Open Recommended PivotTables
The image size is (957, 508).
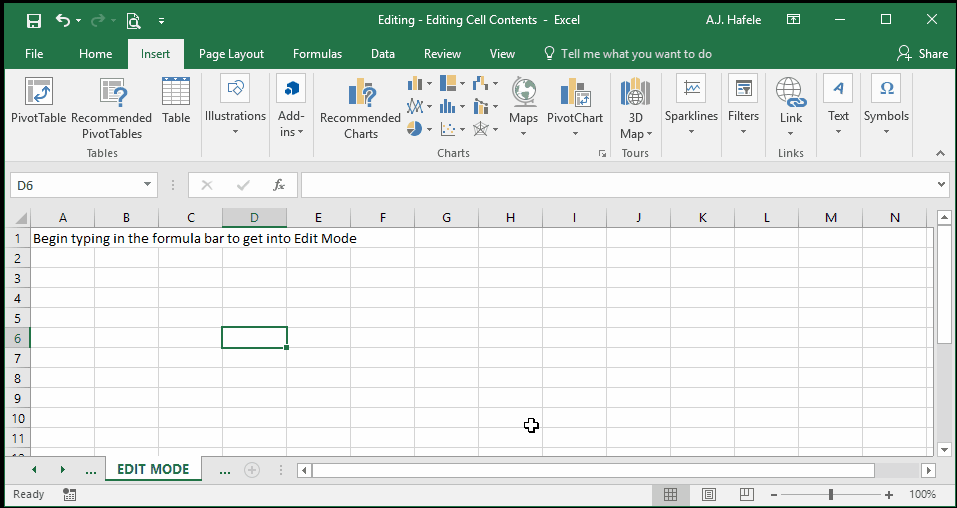[112, 109]
